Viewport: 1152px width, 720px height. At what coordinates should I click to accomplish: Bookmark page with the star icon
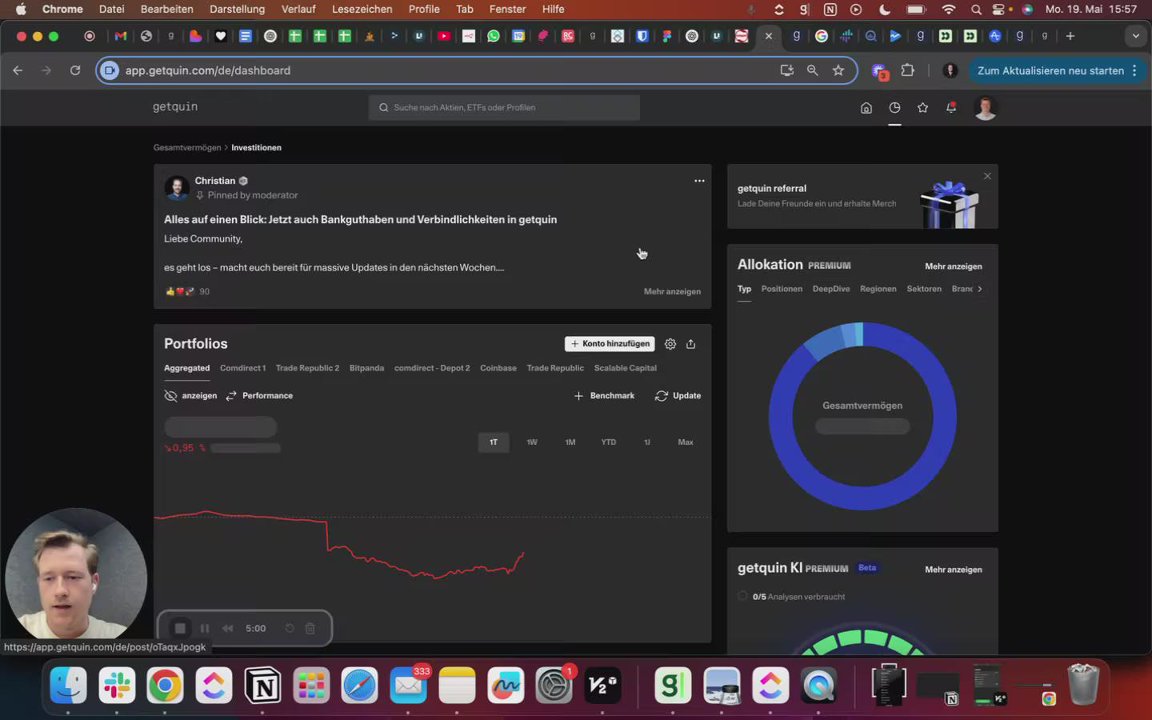click(x=838, y=71)
